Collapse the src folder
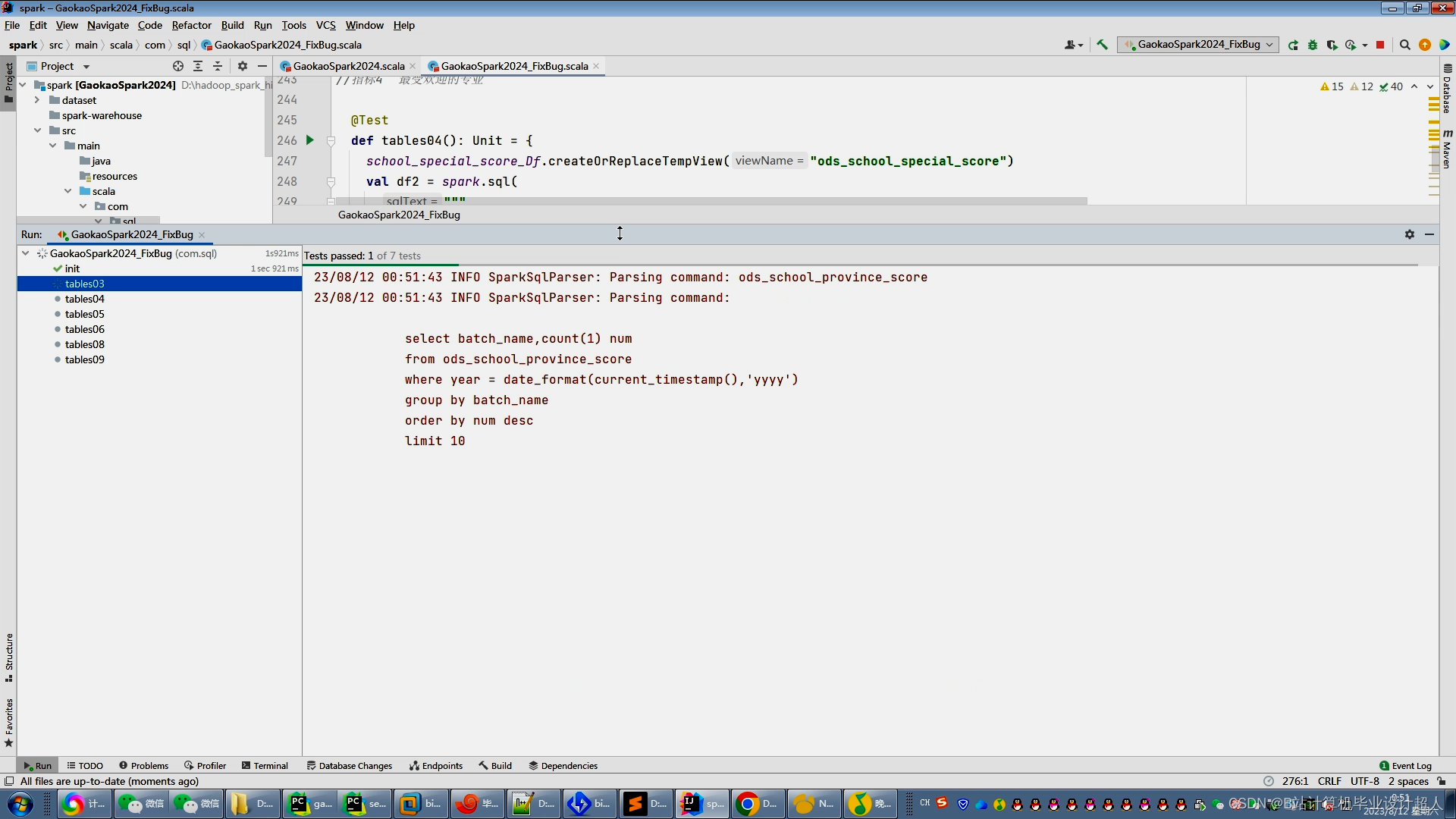 tap(36, 130)
